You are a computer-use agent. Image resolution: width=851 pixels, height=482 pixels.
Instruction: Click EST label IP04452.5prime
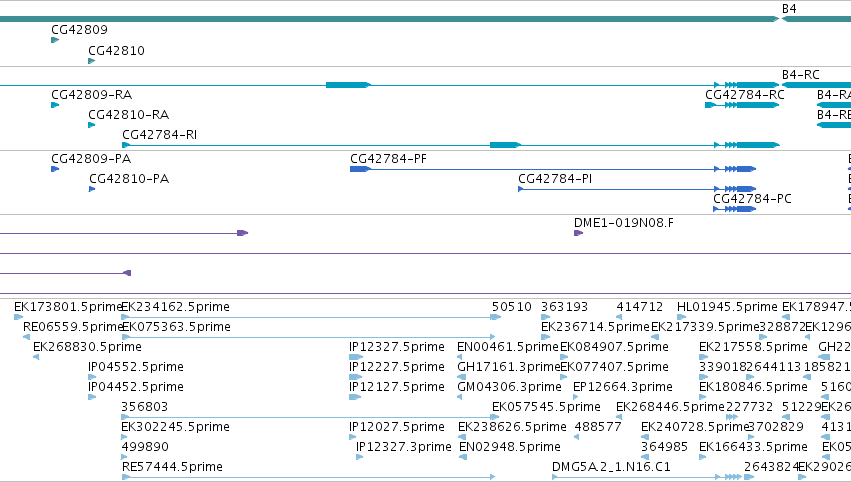[136, 388]
